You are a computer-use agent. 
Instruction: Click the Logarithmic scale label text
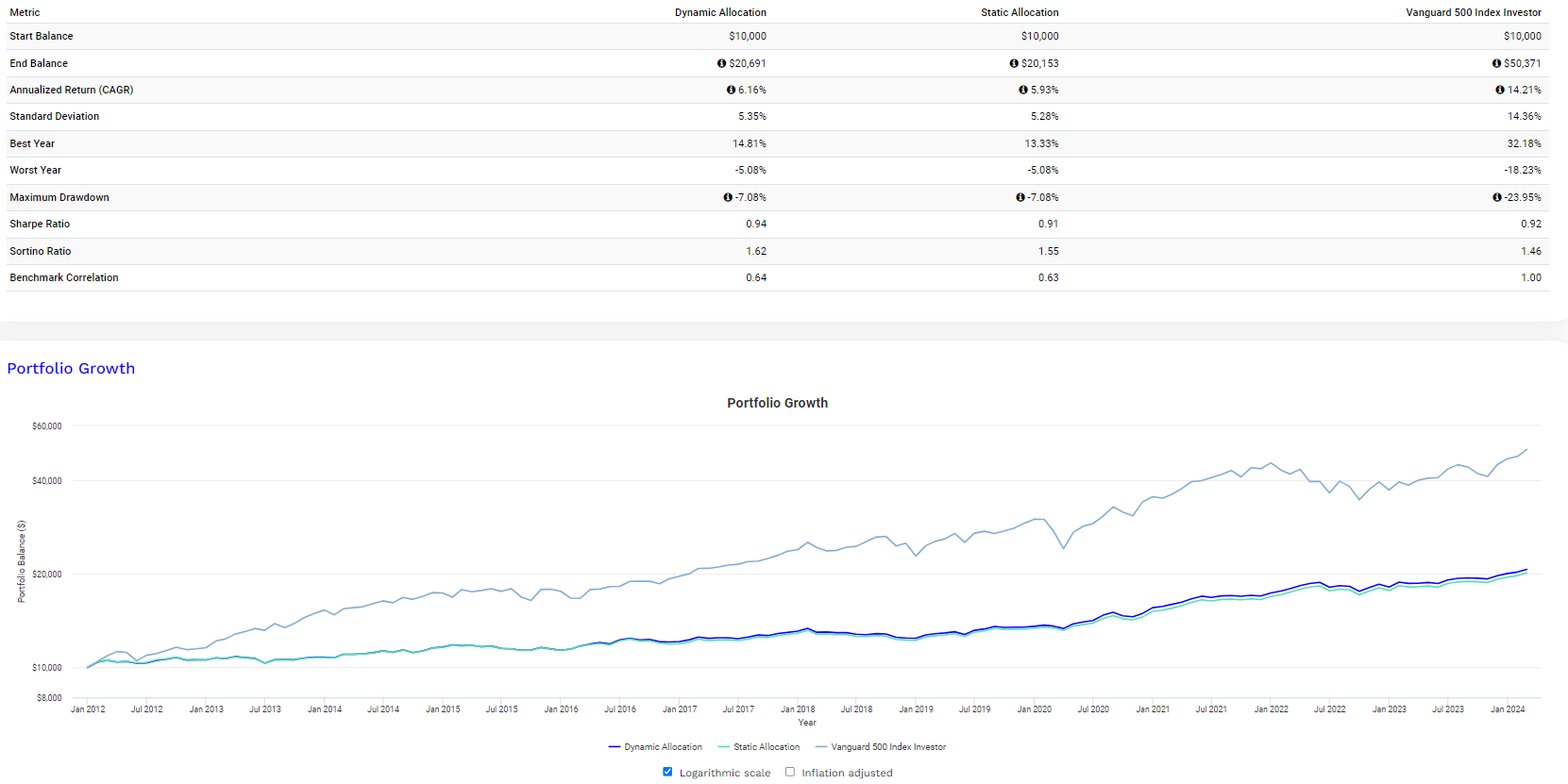pyautogui.click(x=724, y=773)
